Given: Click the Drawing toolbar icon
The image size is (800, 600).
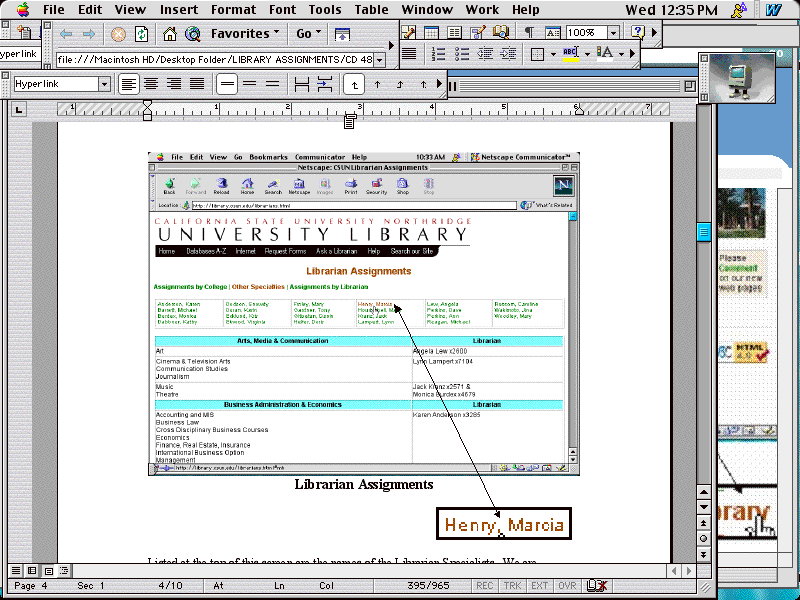Looking at the screenshot, I should pos(478,33).
